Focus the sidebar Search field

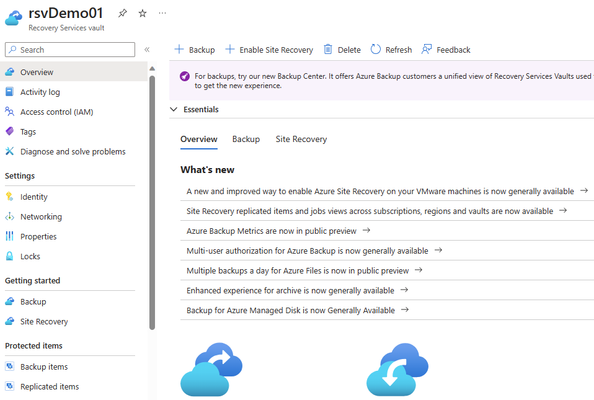70,50
